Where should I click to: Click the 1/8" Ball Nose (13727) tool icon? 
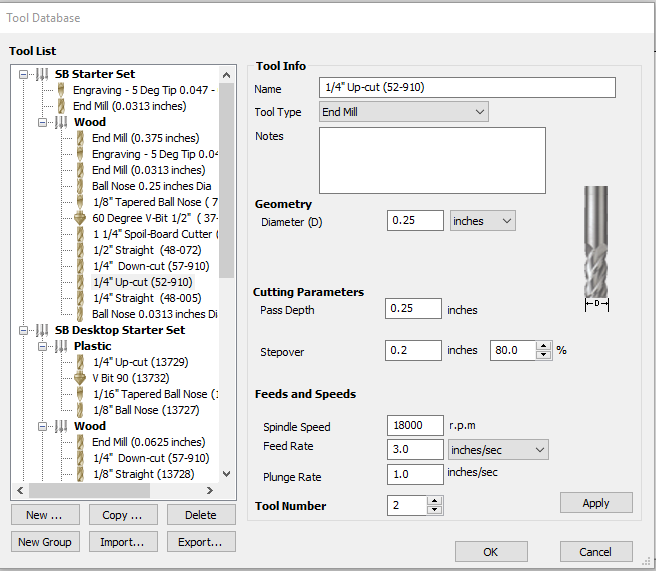click(x=80, y=410)
